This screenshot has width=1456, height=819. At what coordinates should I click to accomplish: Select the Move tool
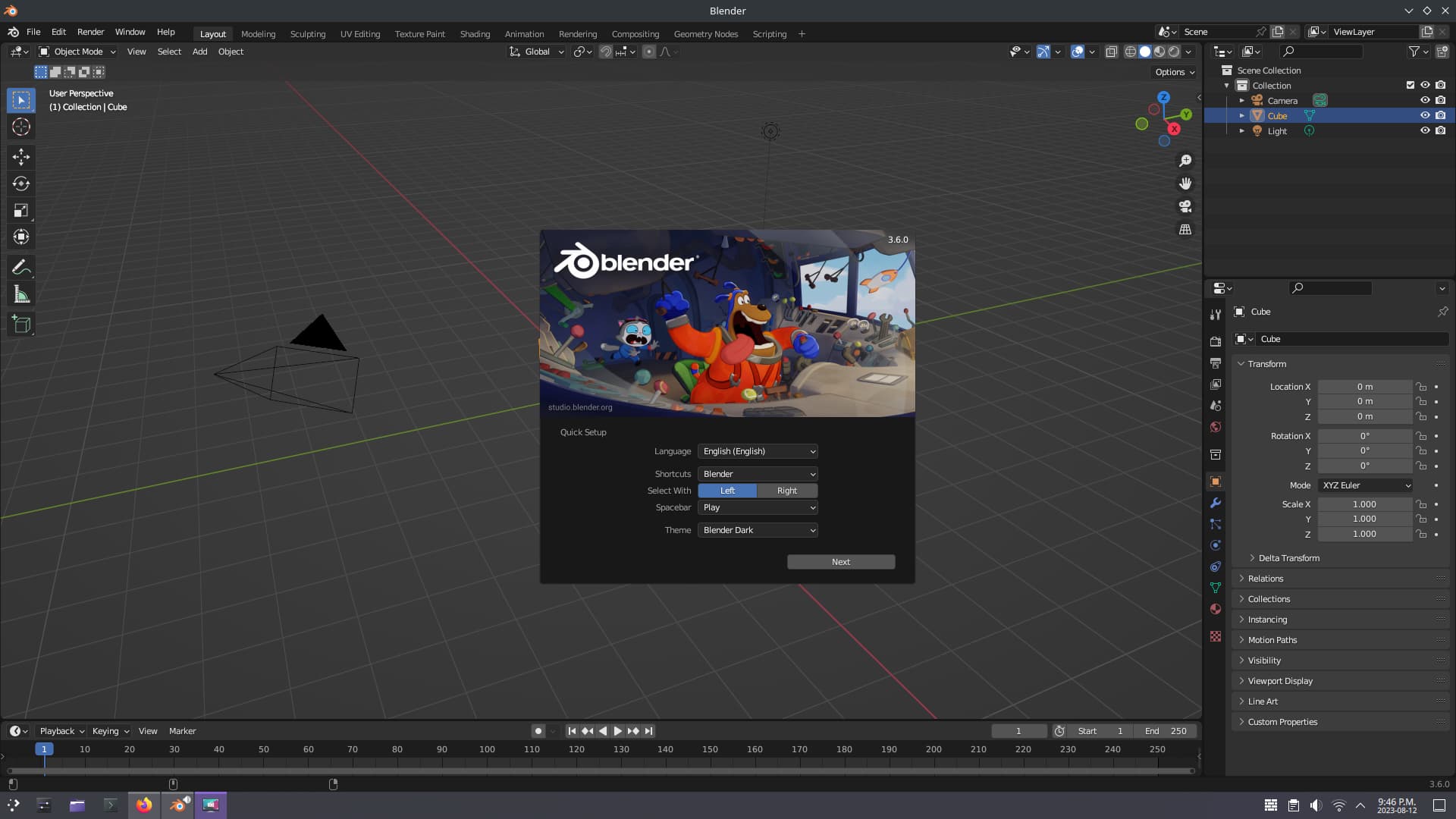pos(21,156)
